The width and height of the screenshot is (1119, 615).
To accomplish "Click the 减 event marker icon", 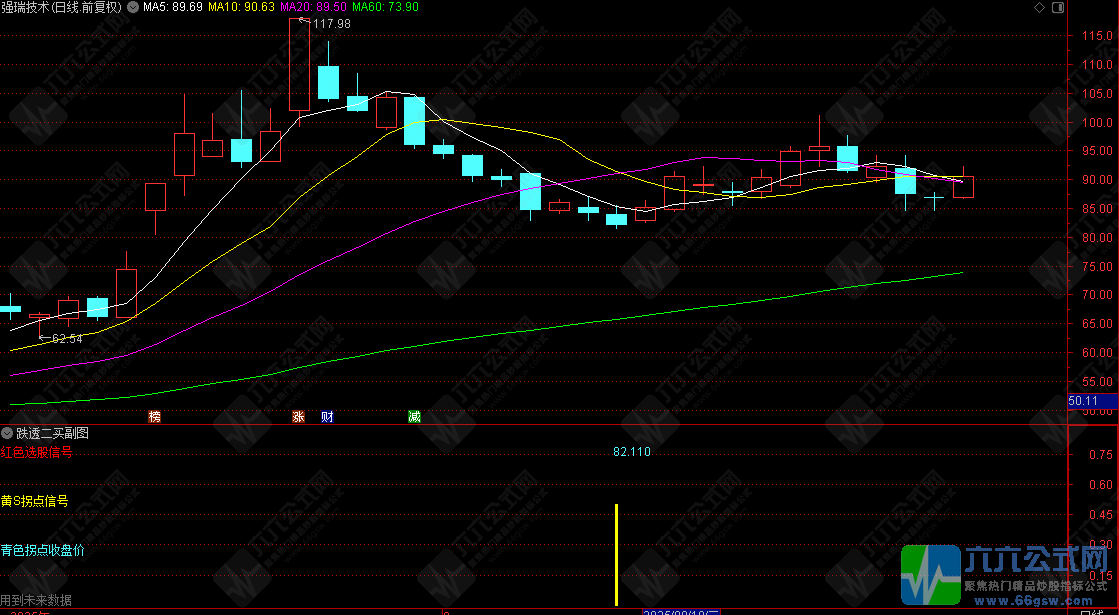I will (x=414, y=417).
